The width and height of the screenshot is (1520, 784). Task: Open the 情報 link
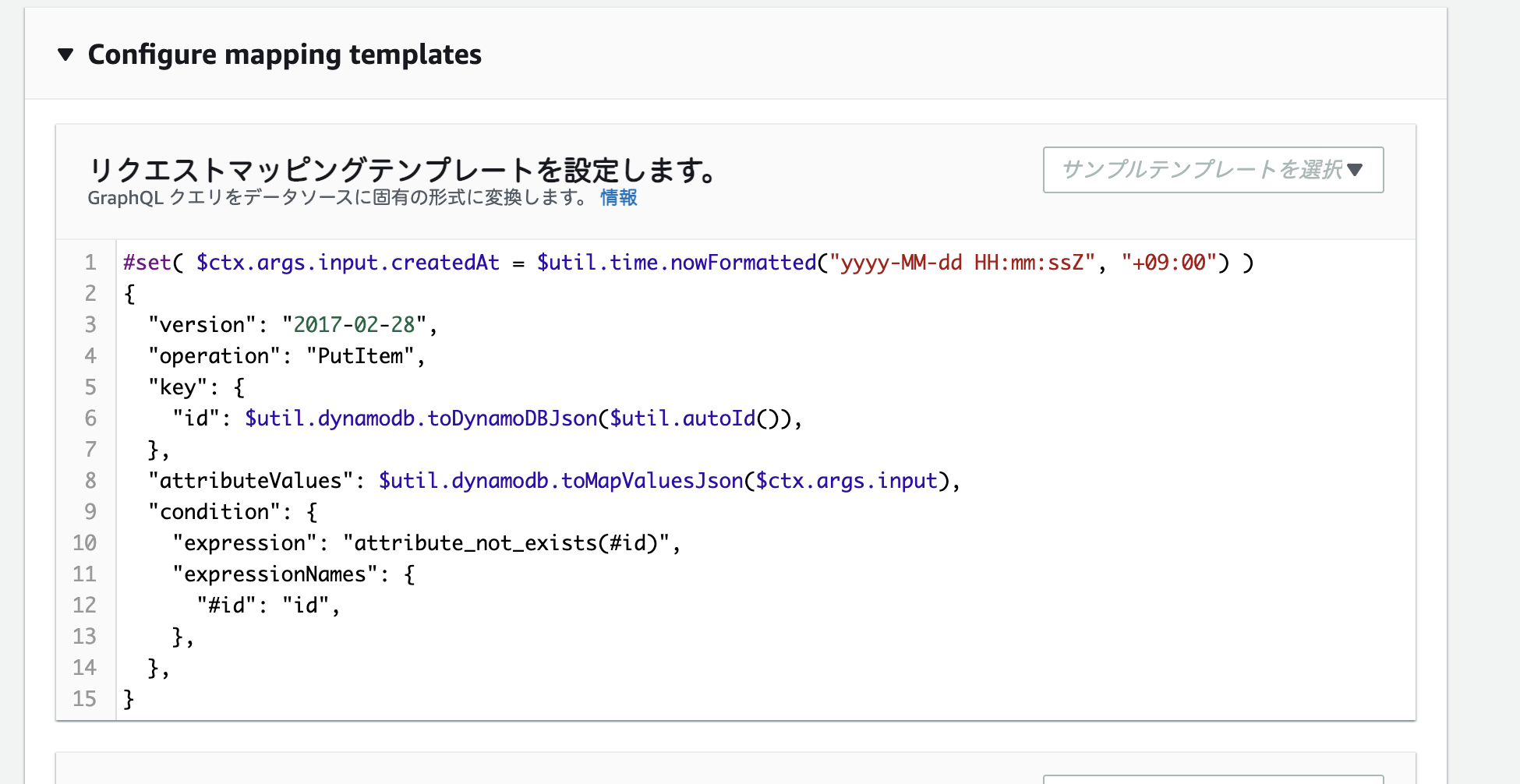pos(618,198)
